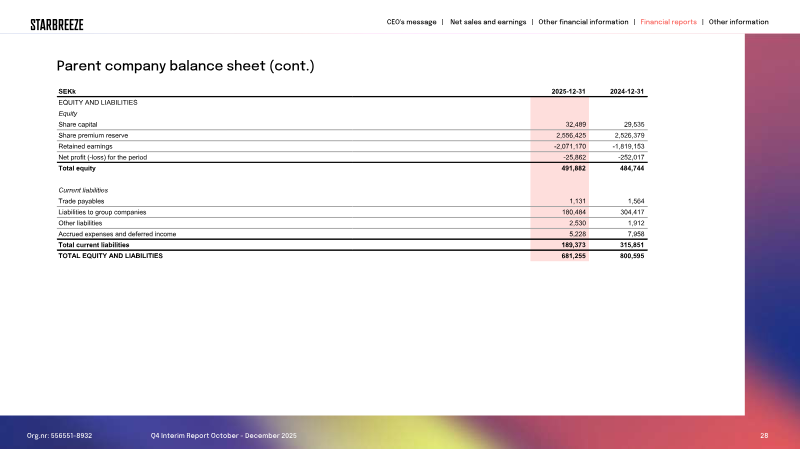Click group liabilities value 180,484
800x449 pixels.
[574, 212]
